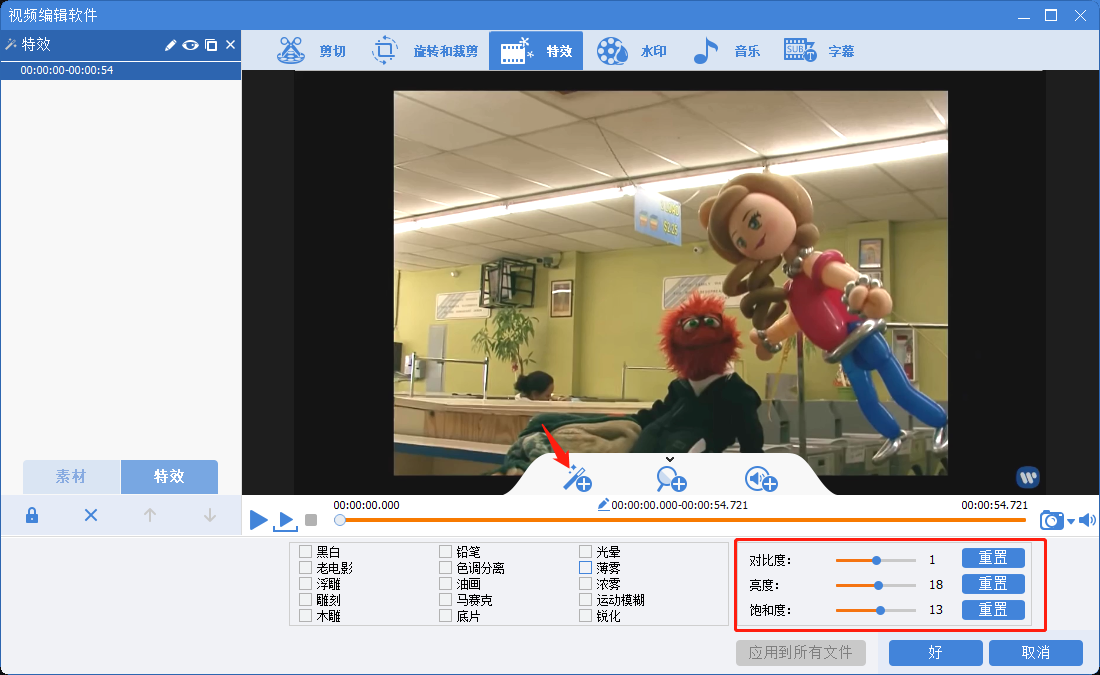Switch to the 素材 tab in left panel
Image resolution: width=1100 pixels, height=675 pixels.
pyautogui.click(x=71, y=476)
